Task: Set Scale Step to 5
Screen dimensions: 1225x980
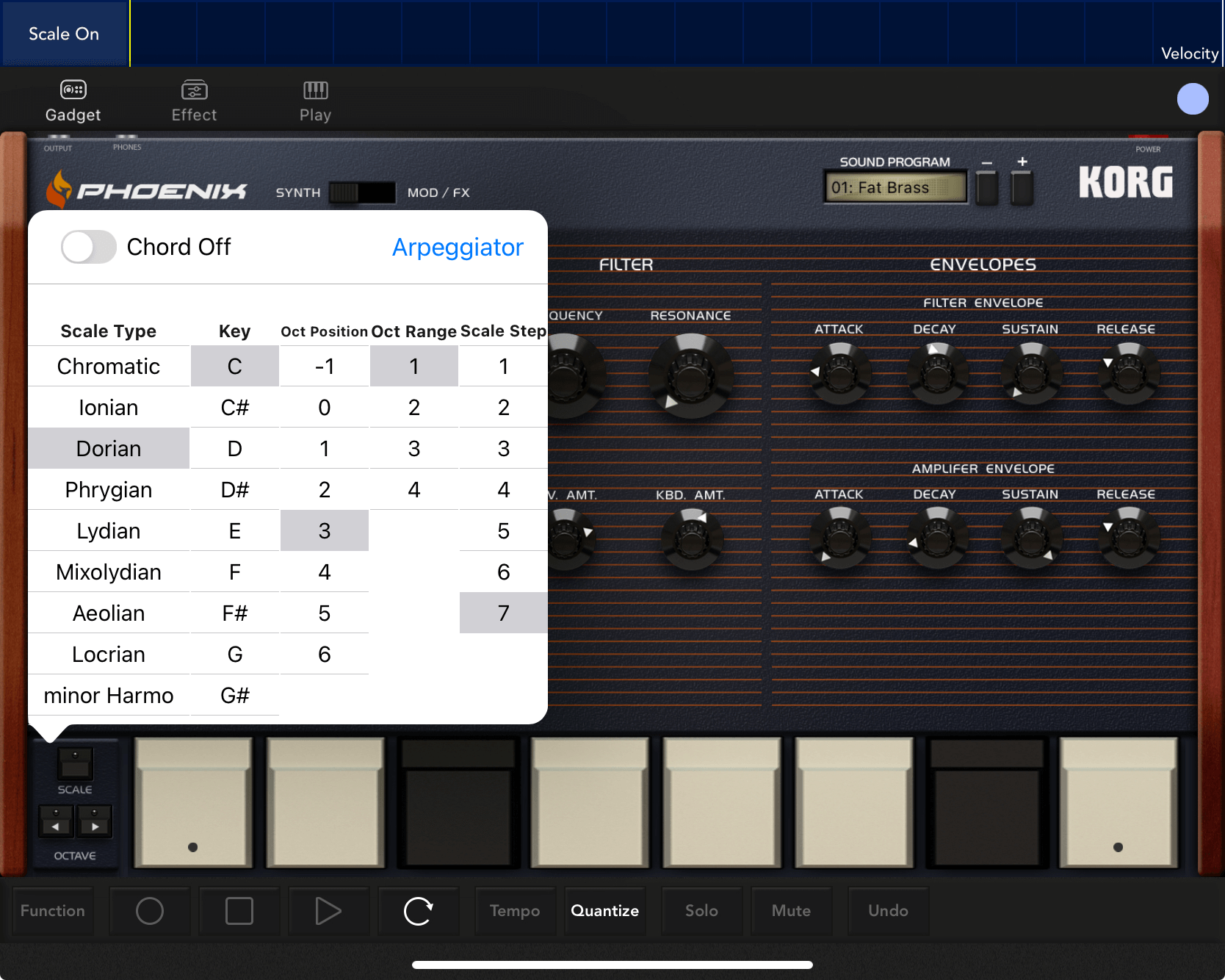Action: coord(504,530)
